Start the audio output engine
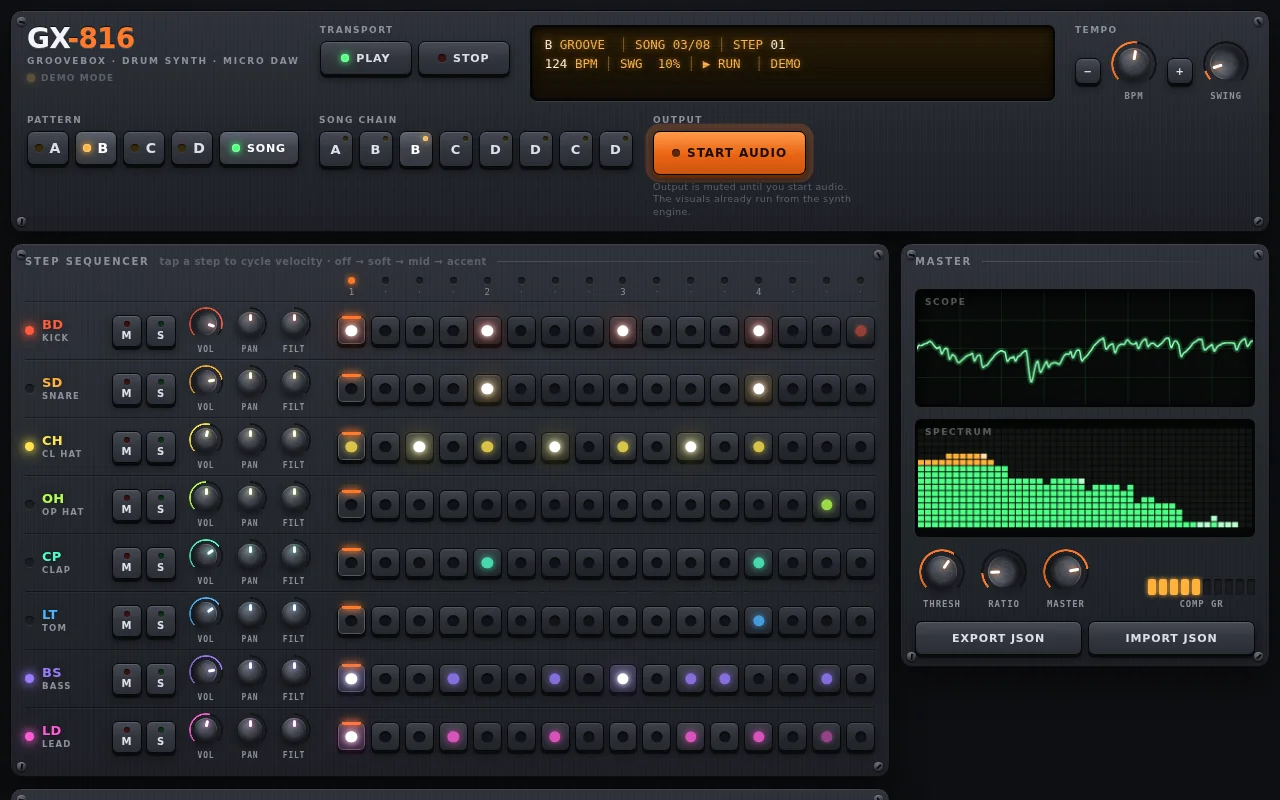 (x=729, y=153)
